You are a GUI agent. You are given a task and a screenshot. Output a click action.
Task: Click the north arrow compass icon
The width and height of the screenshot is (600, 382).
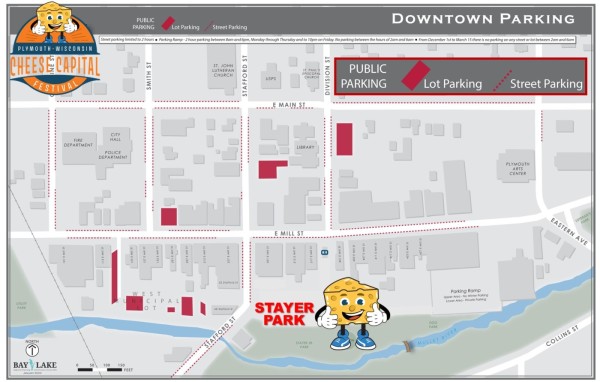(x=32, y=349)
